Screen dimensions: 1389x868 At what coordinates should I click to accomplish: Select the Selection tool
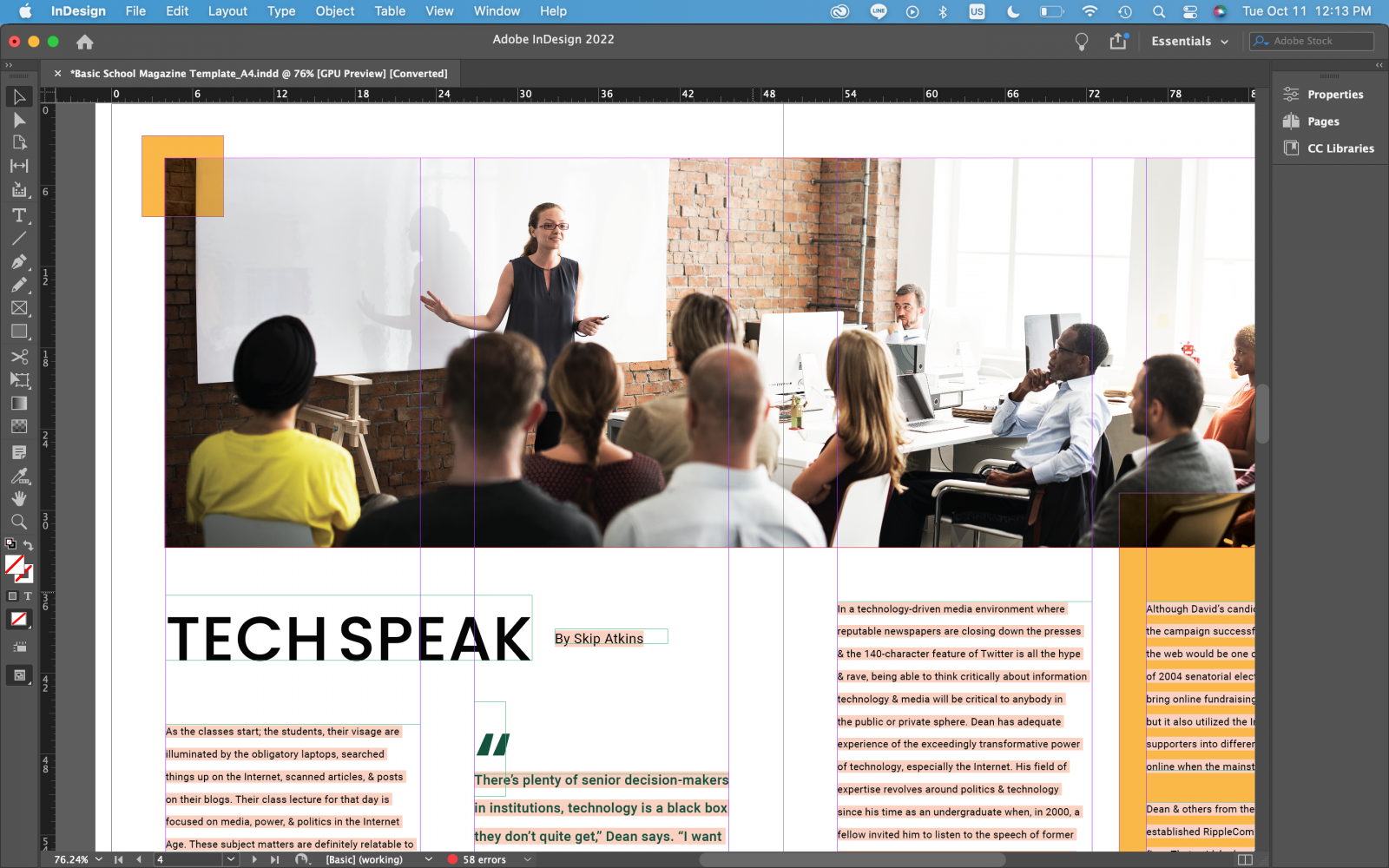pos(19,96)
